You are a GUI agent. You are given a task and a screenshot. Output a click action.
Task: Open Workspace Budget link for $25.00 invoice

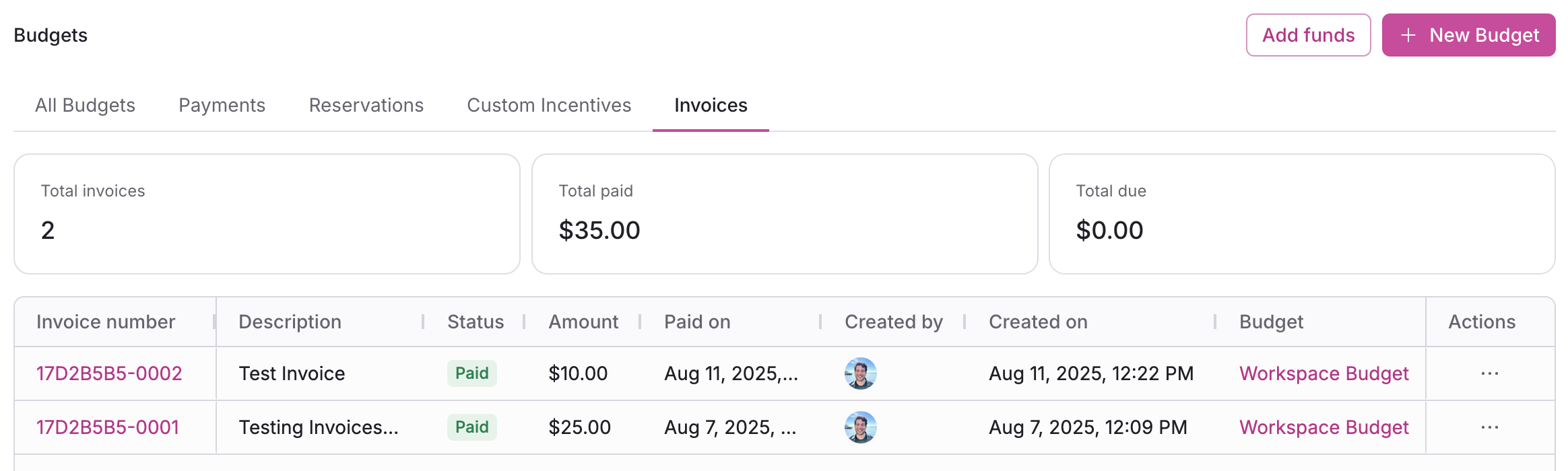coord(1324,427)
